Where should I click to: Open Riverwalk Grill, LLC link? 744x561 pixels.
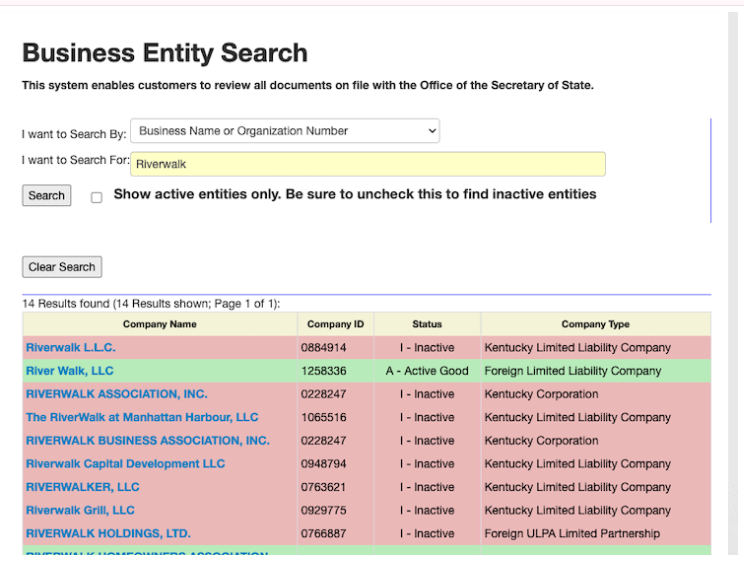point(80,510)
